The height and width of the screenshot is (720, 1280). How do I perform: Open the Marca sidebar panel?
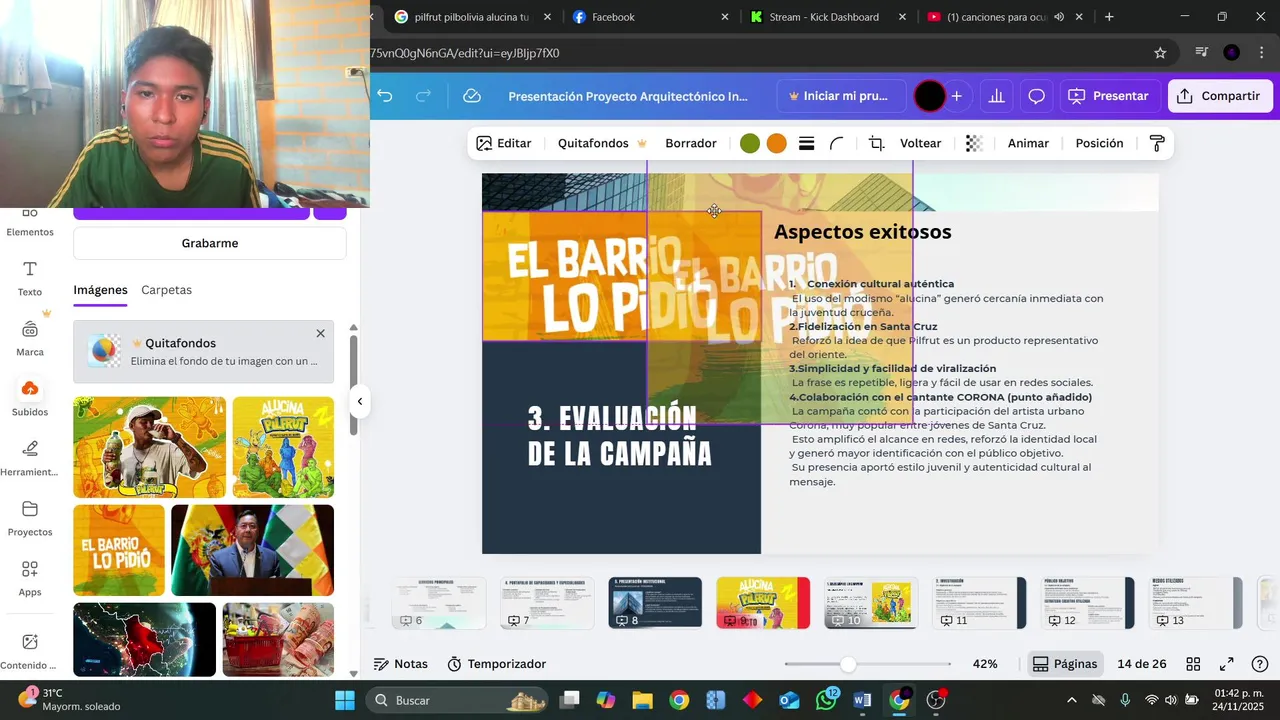pyautogui.click(x=30, y=339)
